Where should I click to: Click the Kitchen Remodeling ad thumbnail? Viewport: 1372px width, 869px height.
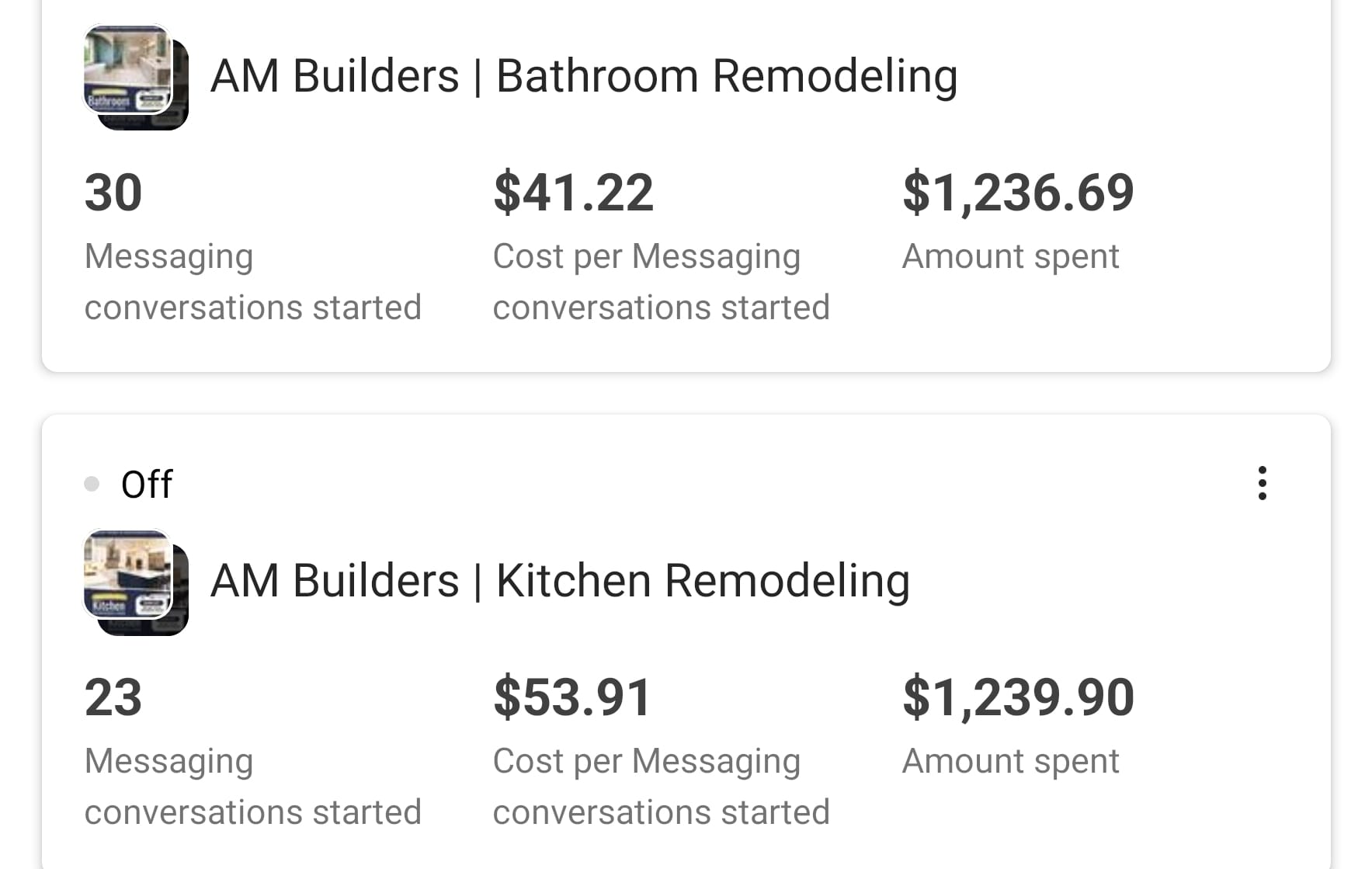tap(135, 582)
